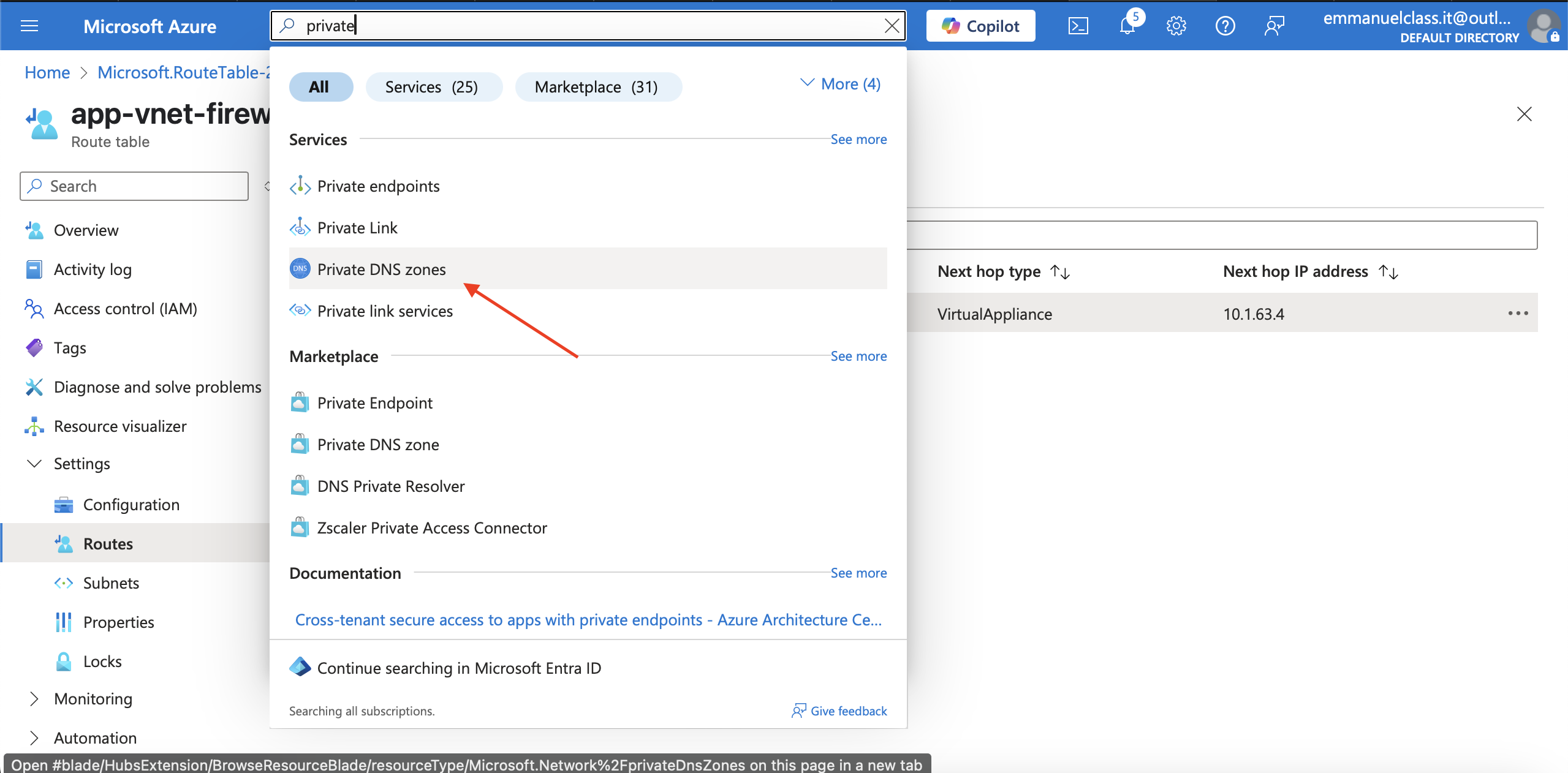Open Copilot
Viewport: 1568px width, 773px height.
tap(980, 26)
